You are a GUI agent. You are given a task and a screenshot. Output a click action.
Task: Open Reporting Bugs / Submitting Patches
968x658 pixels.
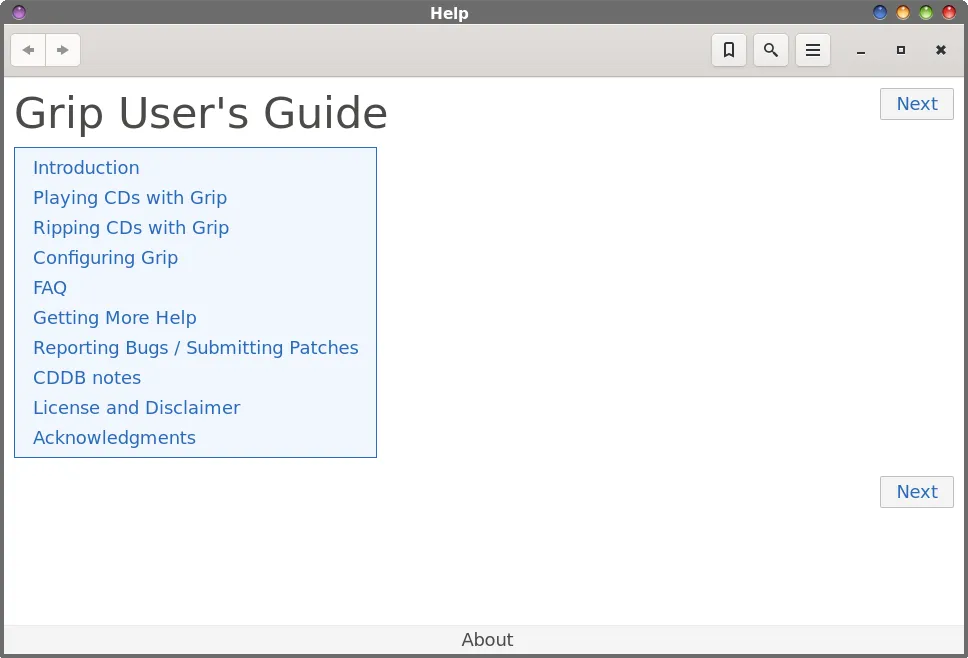tap(196, 348)
